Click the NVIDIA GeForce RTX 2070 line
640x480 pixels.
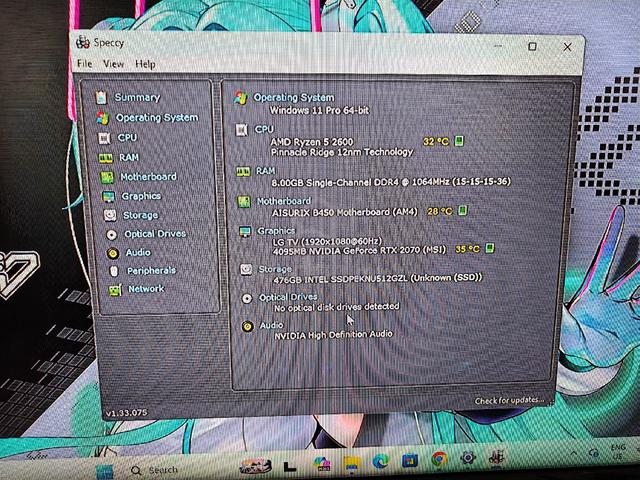pos(359,250)
